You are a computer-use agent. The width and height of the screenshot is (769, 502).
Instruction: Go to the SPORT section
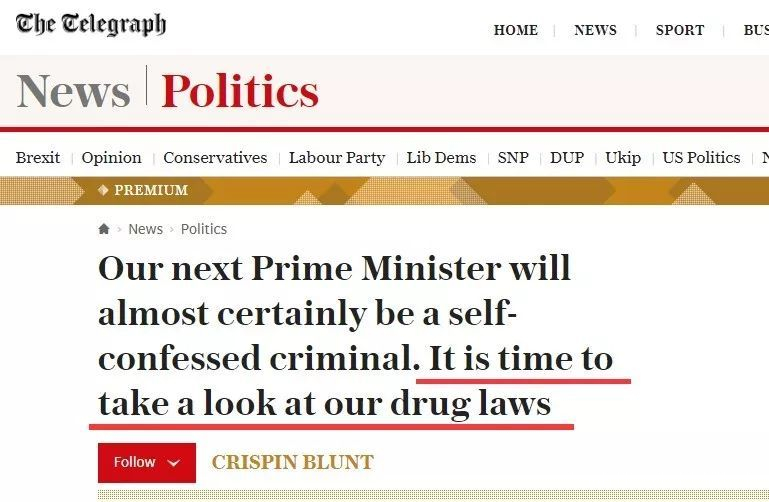[x=680, y=30]
